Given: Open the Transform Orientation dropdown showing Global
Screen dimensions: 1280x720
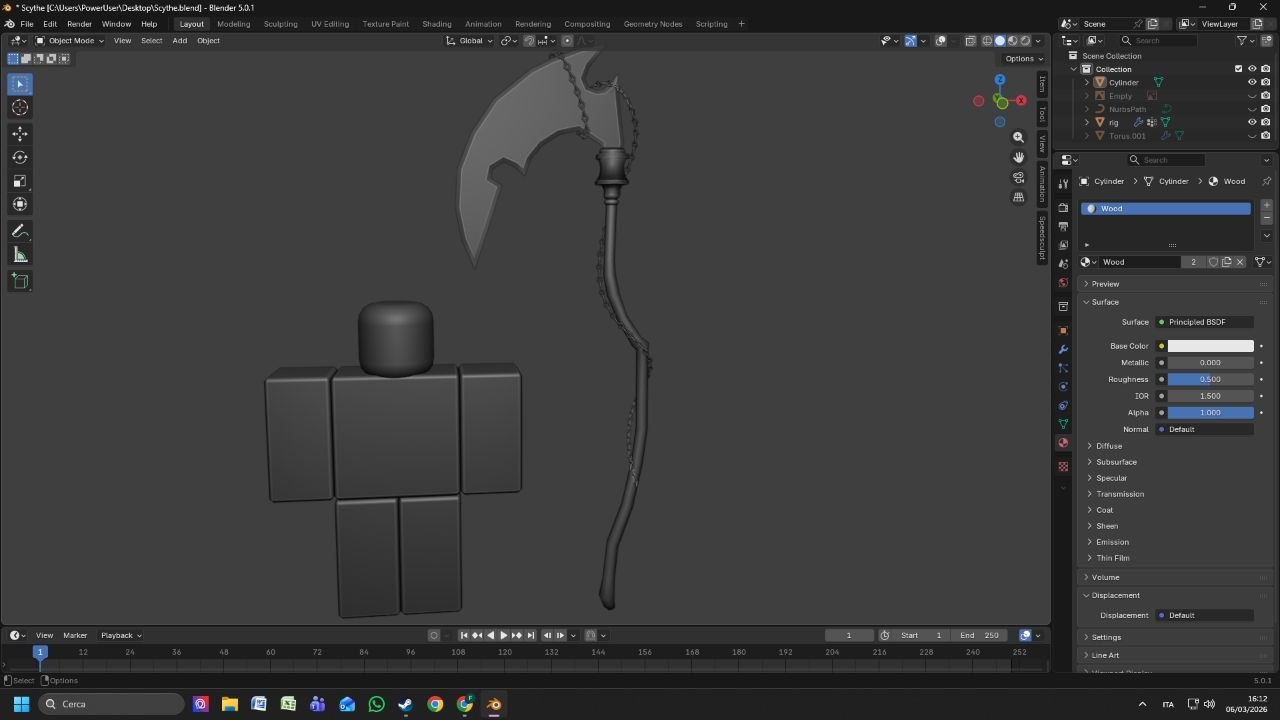Looking at the screenshot, I should point(468,41).
